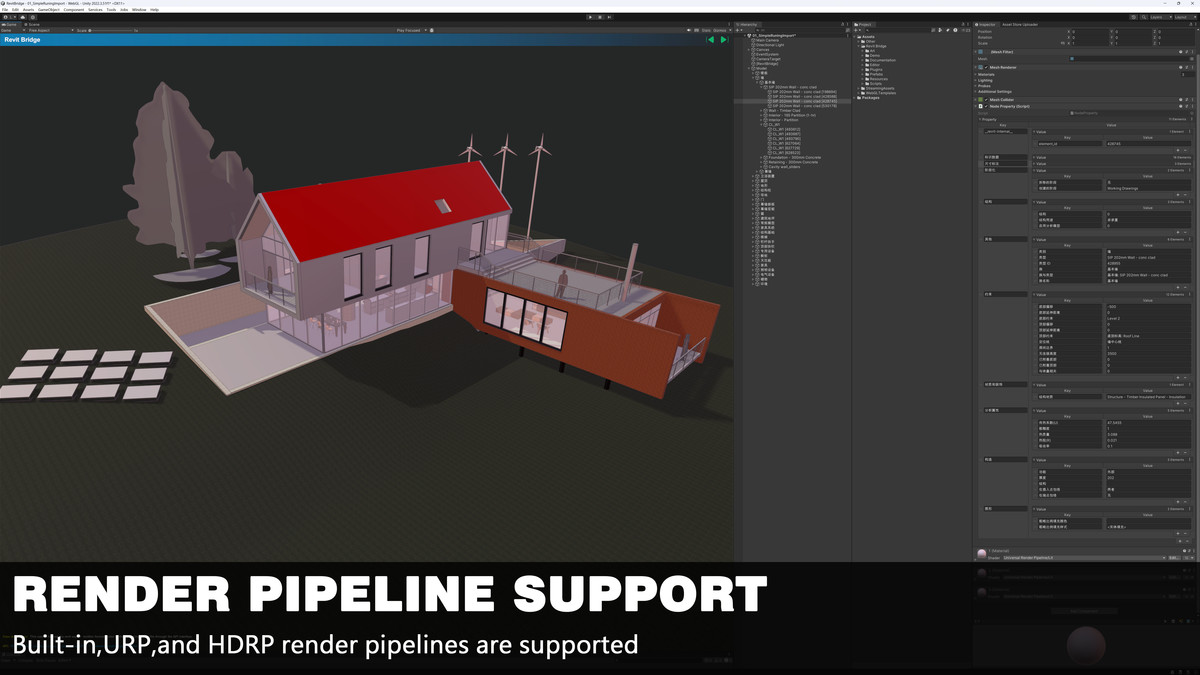Viewport: 1200px width, 675px height.
Task: Select Main Camera in the Hierarchy
Action: tap(767, 41)
